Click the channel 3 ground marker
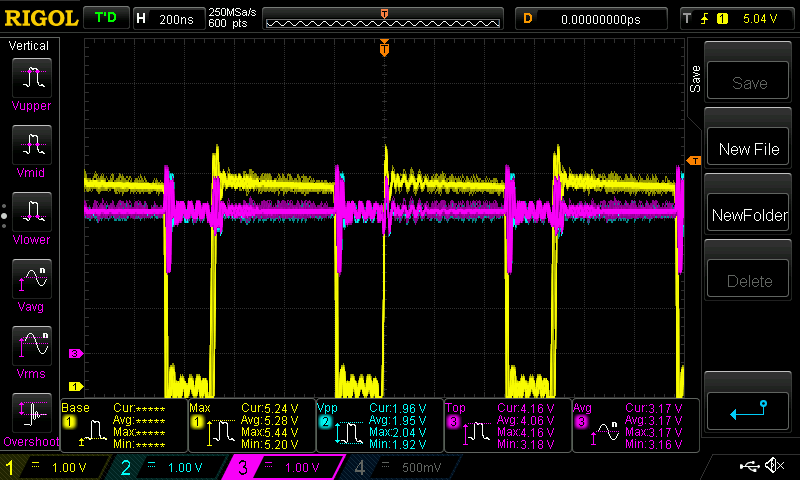 [76, 353]
